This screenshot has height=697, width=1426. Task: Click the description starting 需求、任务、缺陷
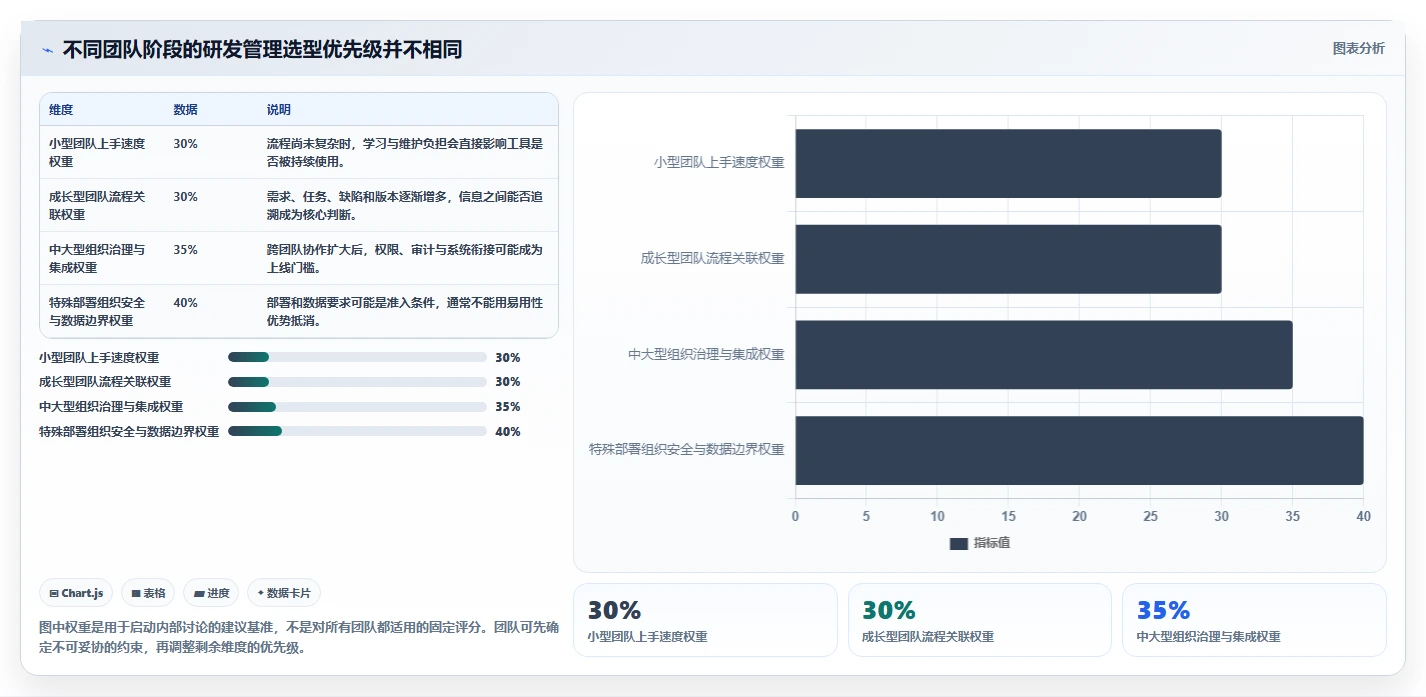click(x=405, y=205)
